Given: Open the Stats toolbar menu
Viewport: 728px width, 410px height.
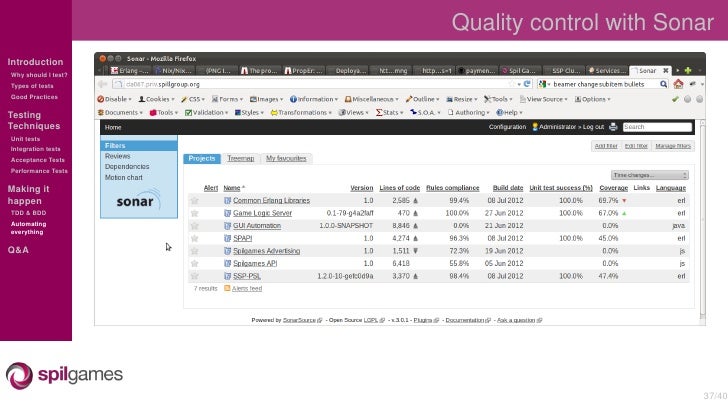Looking at the screenshot, I should point(390,113).
